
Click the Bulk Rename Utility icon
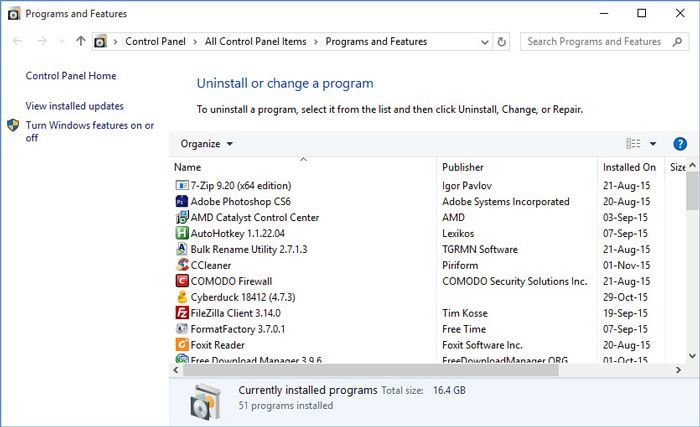(182, 249)
